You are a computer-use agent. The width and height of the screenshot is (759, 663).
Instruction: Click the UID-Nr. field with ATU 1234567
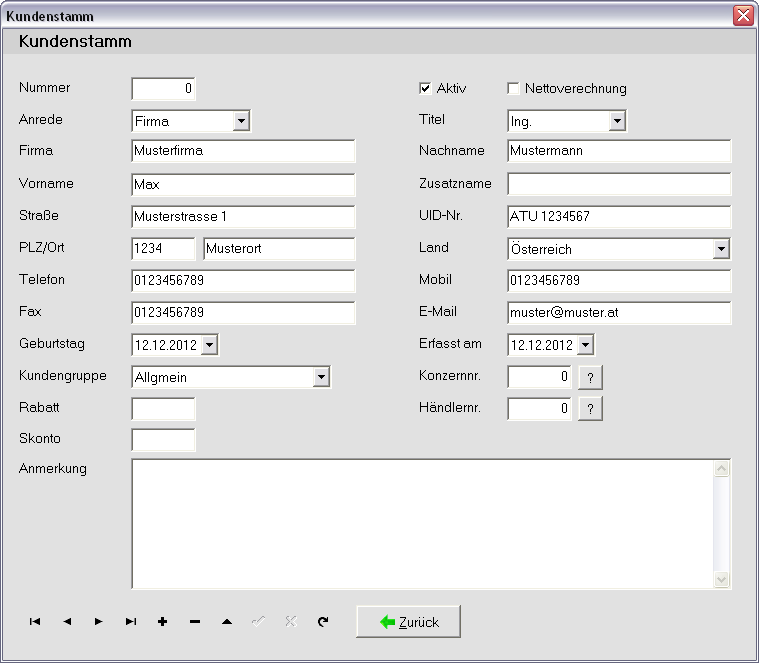coord(619,216)
